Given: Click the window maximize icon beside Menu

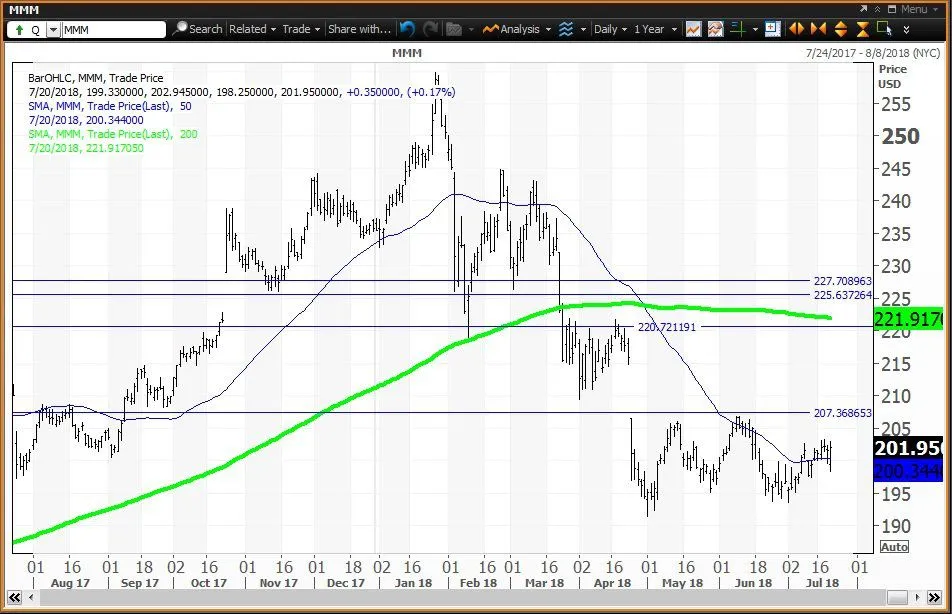Looking at the screenshot, I should (x=892, y=9).
